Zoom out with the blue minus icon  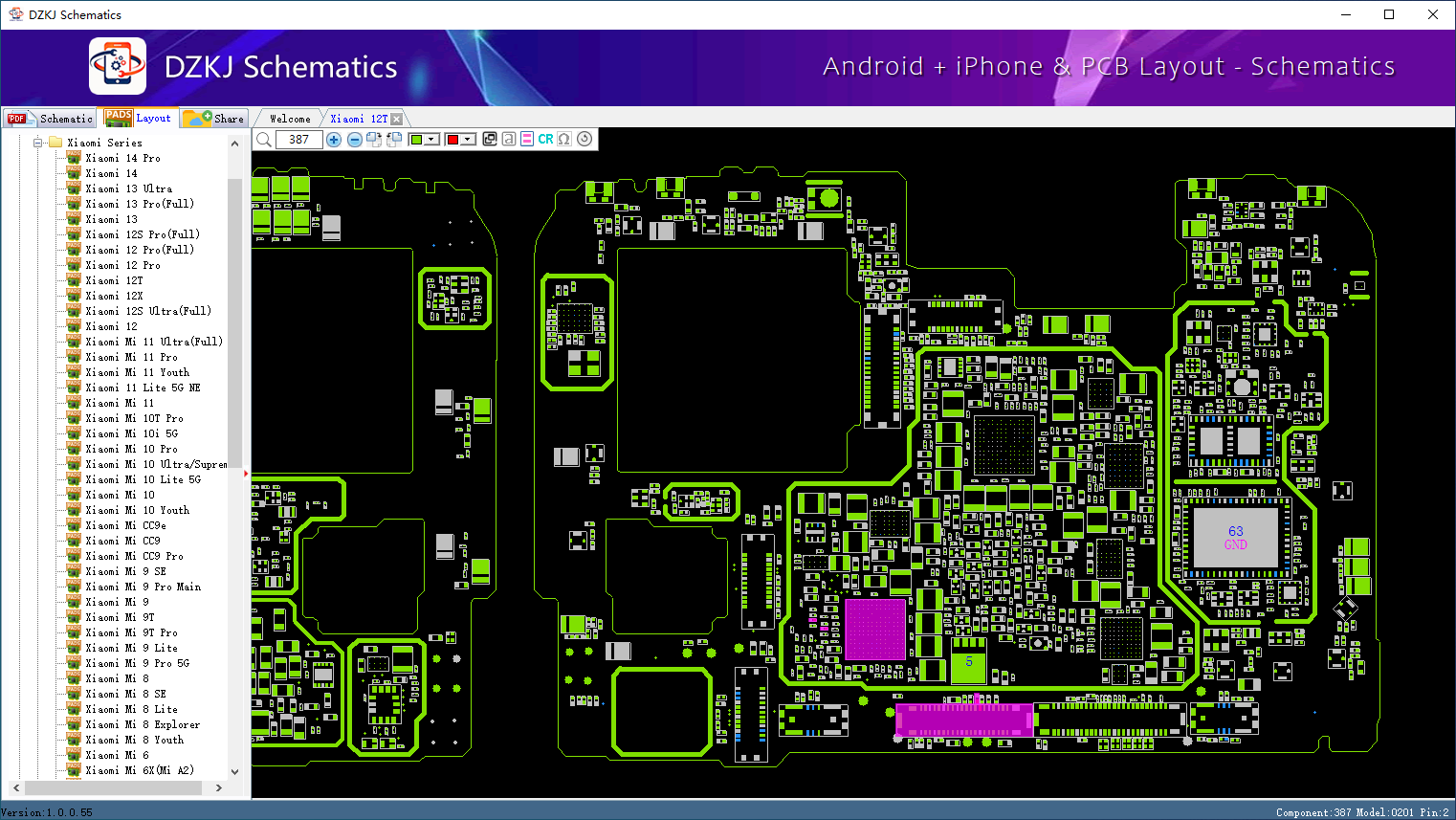coord(354,140)
